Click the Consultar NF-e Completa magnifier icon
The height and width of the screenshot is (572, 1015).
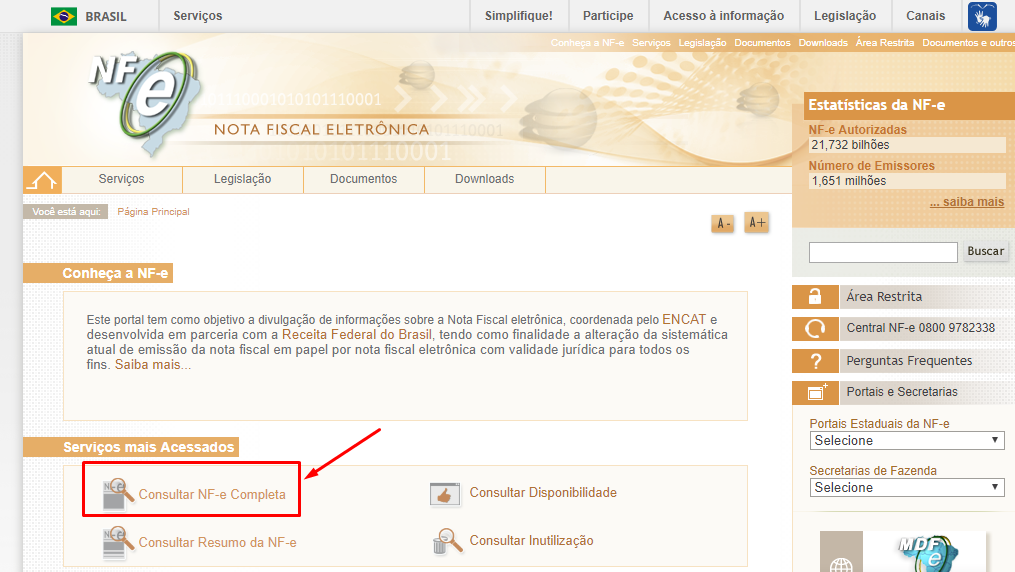click(118, 494)
